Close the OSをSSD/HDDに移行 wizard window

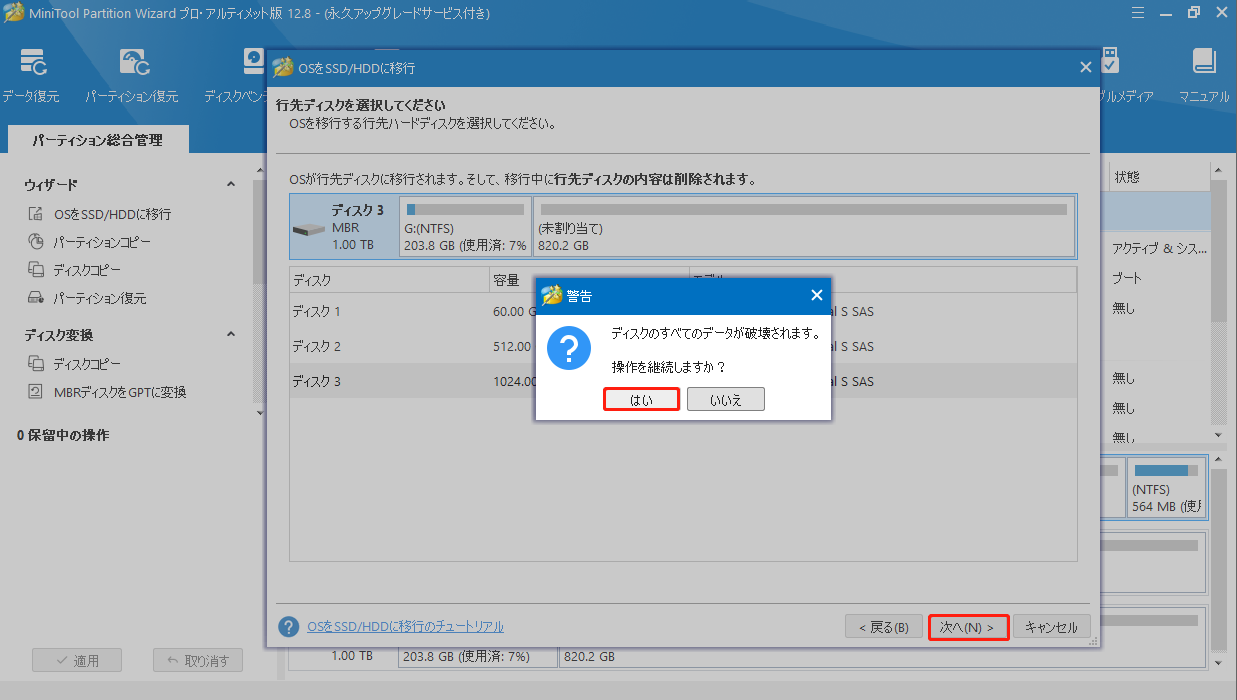point(1086,67)
